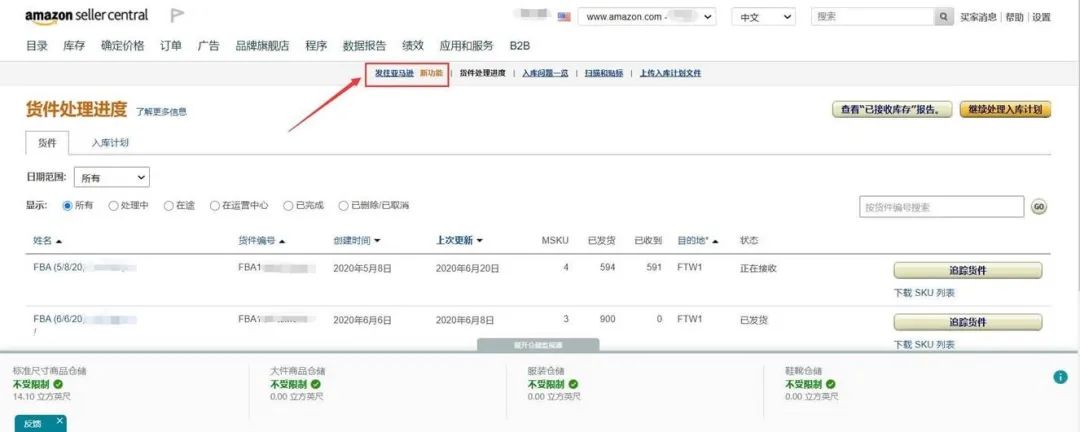This screenshot has width=1080, height=432.
Task: Sort by 上次更新 column
Action: click(459, 240)
